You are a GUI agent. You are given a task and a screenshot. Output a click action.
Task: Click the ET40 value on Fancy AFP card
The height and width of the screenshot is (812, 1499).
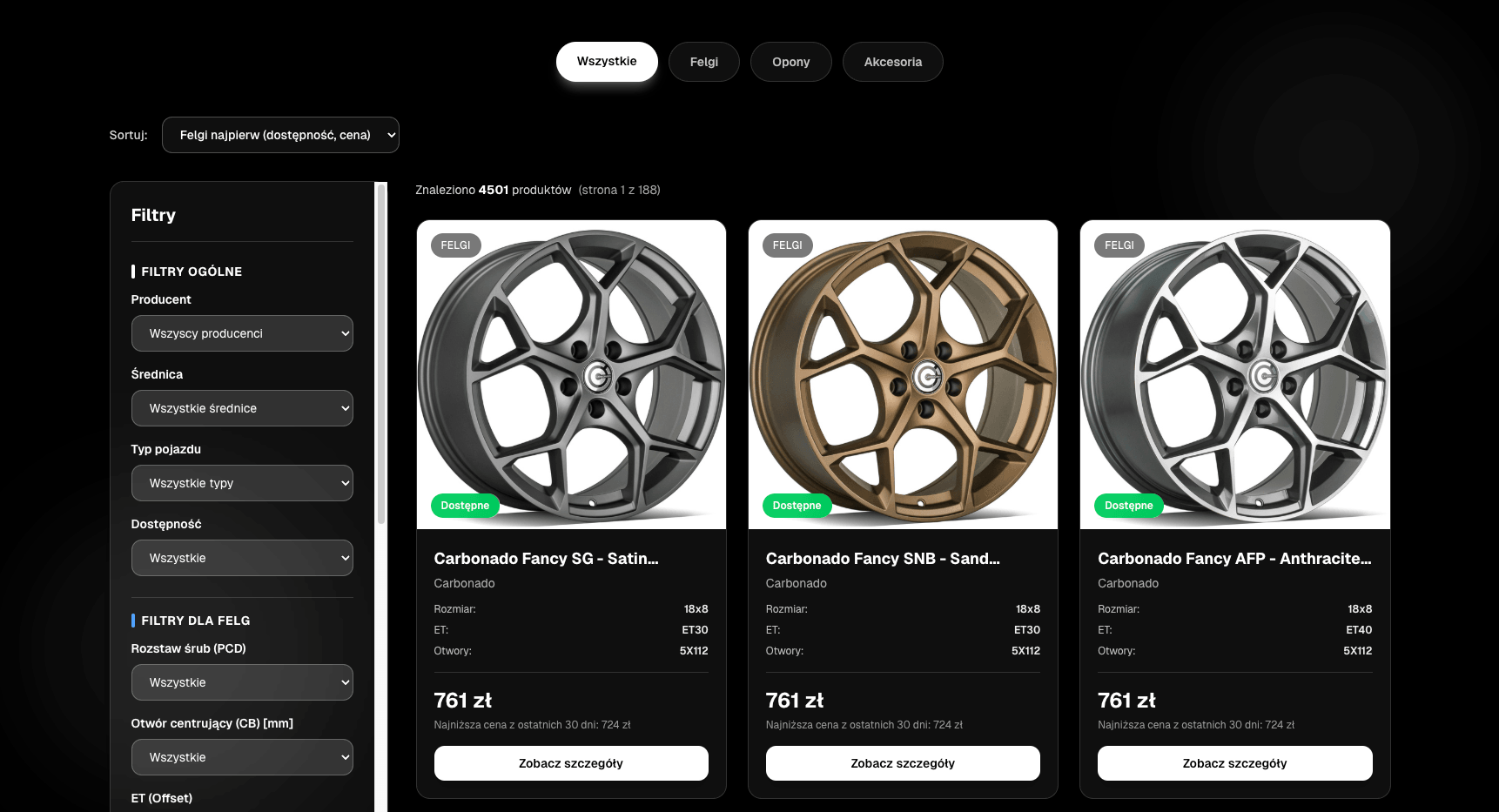point(1359,630)
